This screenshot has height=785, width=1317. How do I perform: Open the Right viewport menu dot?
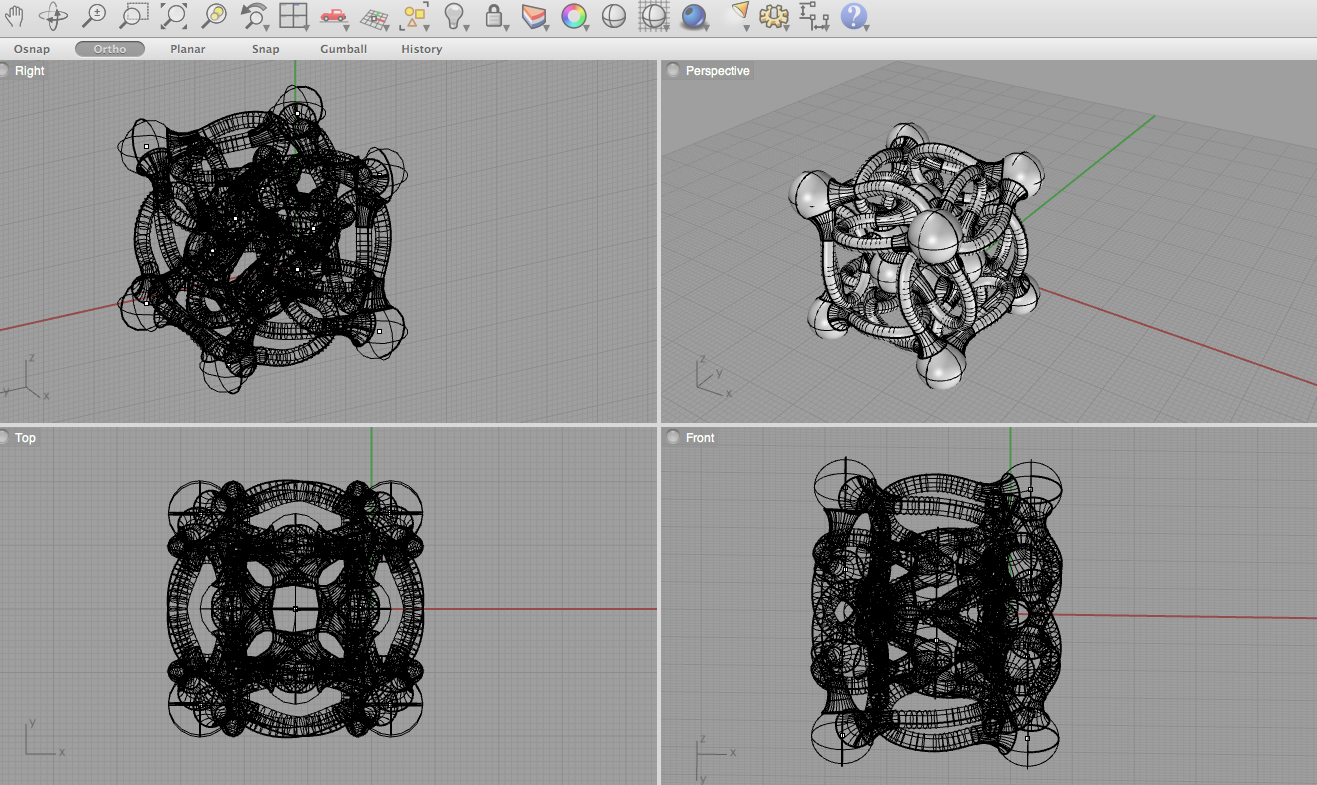[x=6, y=71]
